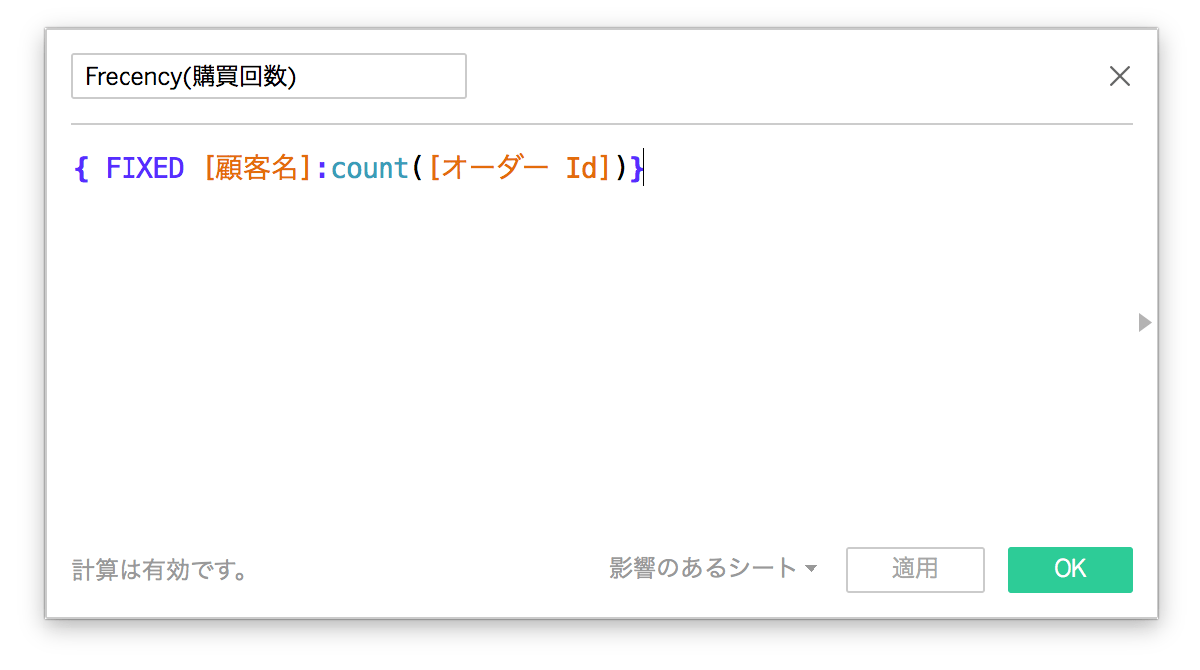Place cursor on the [顧客名] field reference
The height and width of the screenshot is (670, 1200).
pos(258,169)
